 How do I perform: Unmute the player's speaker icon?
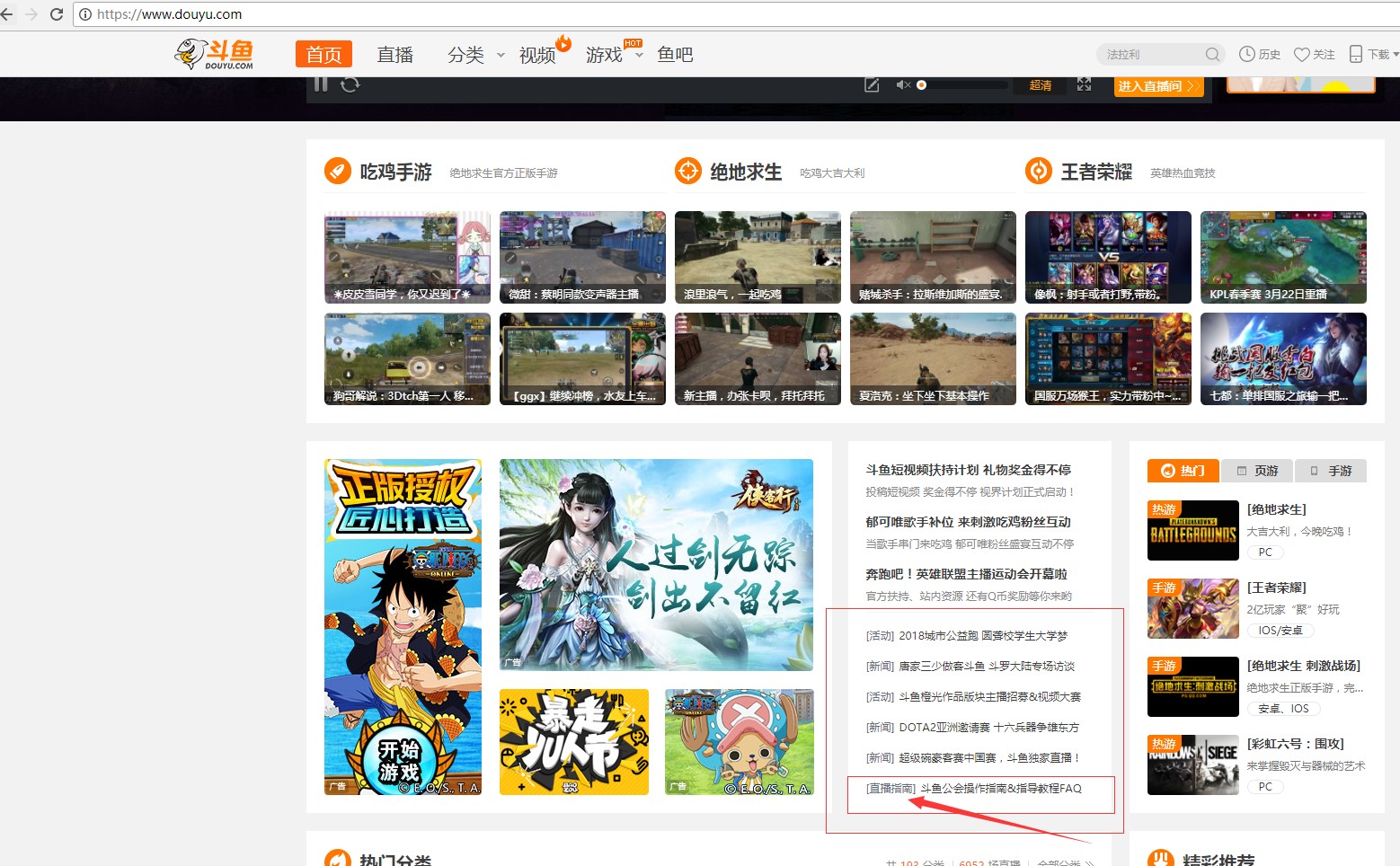click(x=903, y=85)
